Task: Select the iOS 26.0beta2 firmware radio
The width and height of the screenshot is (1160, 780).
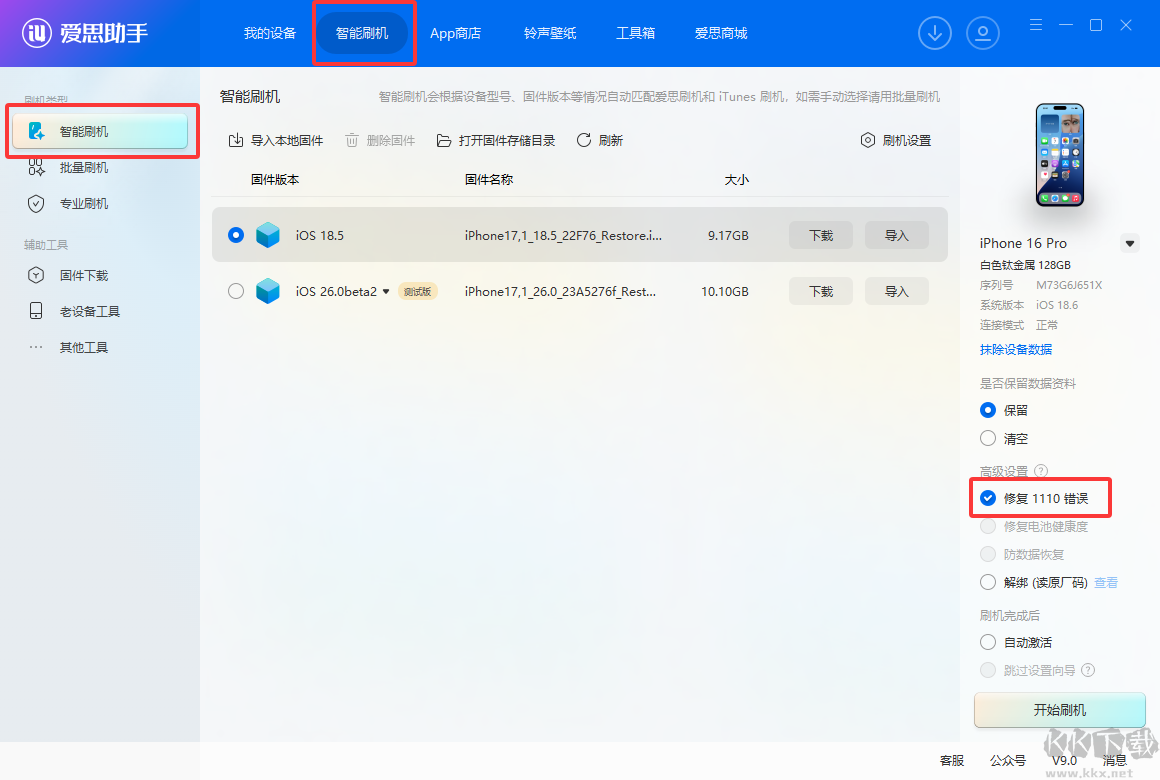Action: tap(236, 291)
